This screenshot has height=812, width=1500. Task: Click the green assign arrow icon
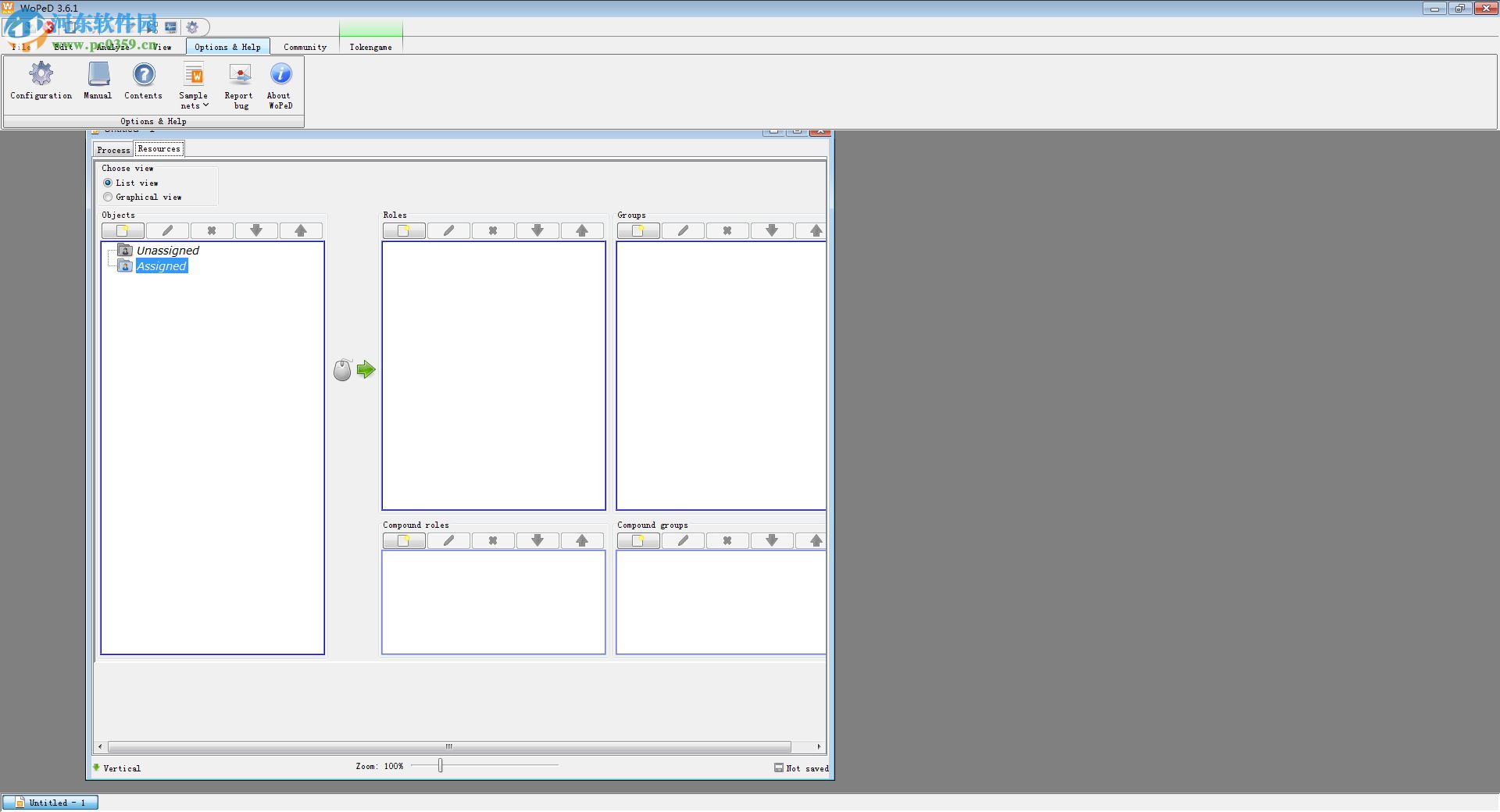366,369
